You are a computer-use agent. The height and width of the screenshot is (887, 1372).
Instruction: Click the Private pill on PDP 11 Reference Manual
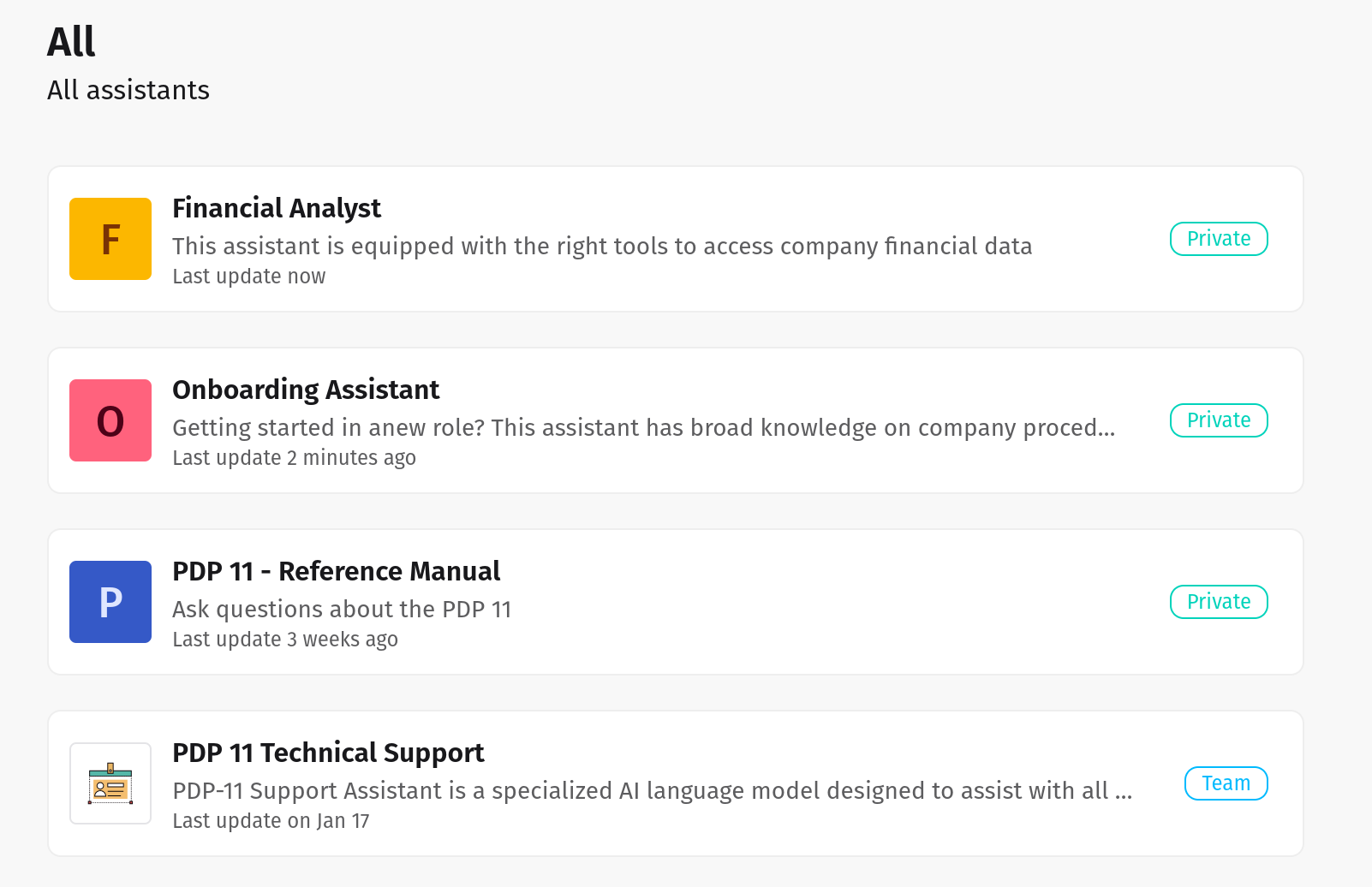pyautogui.click(x=1218, y=602)
